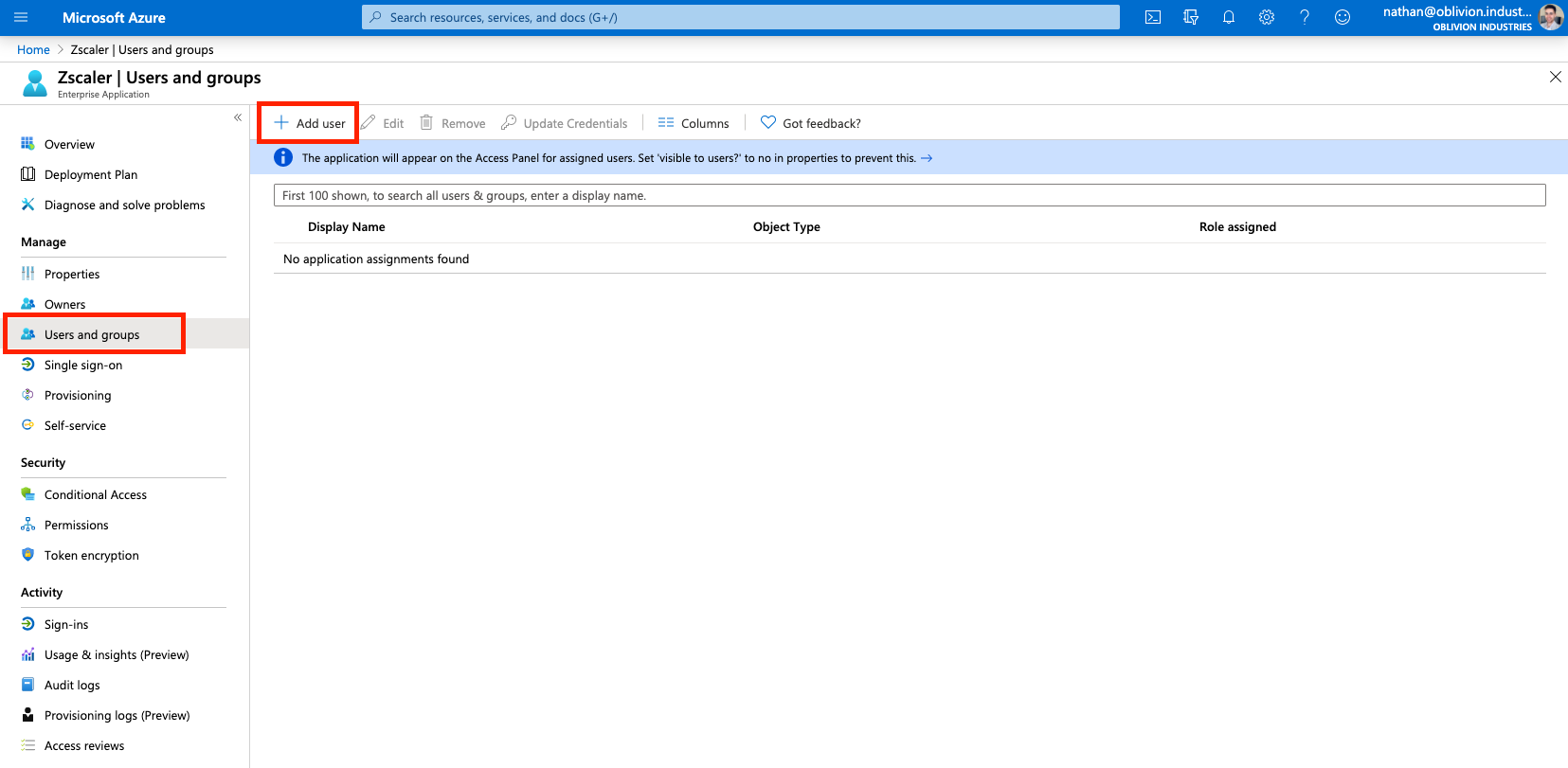Screen dimensions: 1568x768
Task: Open the Azure portal hamburger menu
Action: (x=21, y=17)
